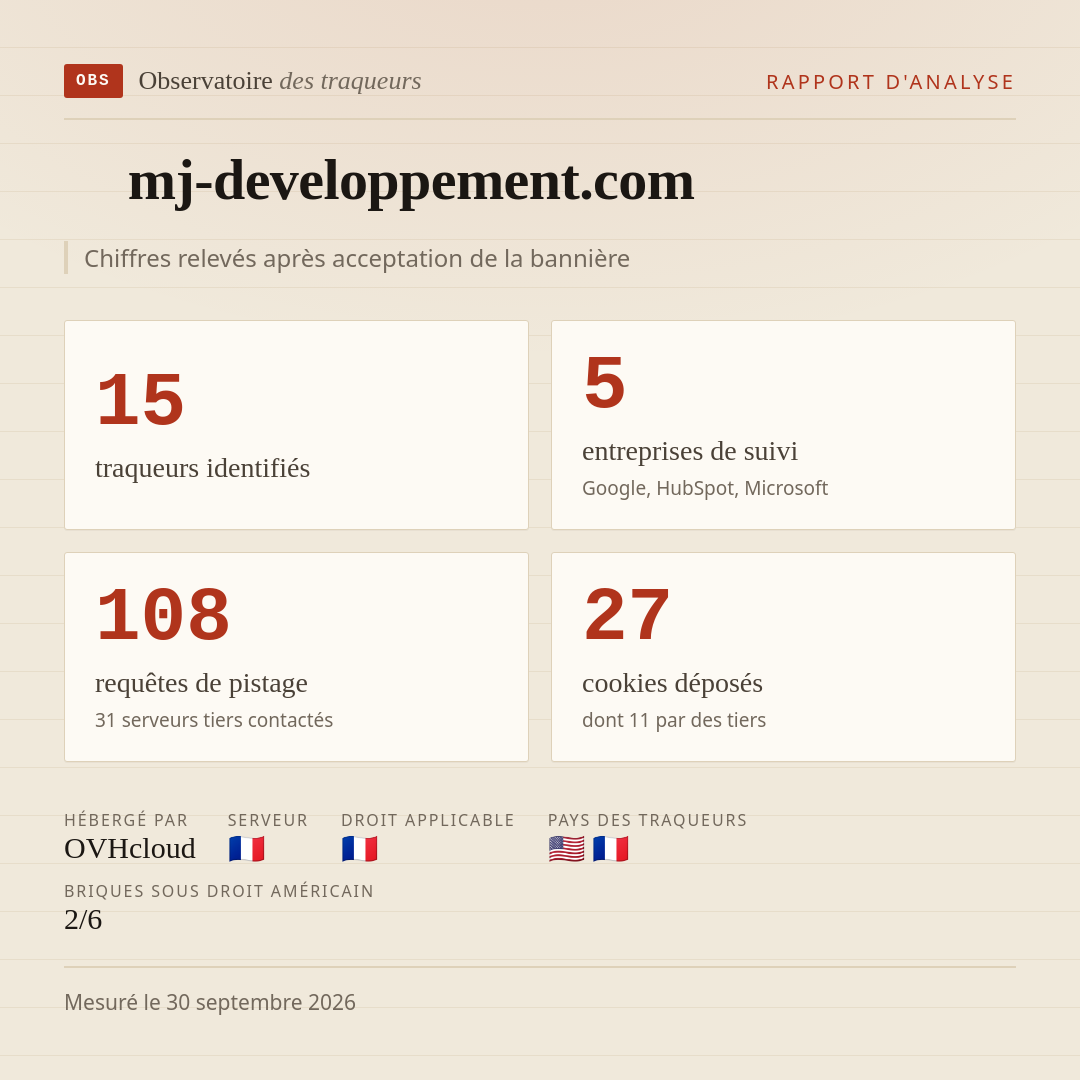Click the entreprises de suivi label
Screen dimensions: 1080x1080
point(689,451)
